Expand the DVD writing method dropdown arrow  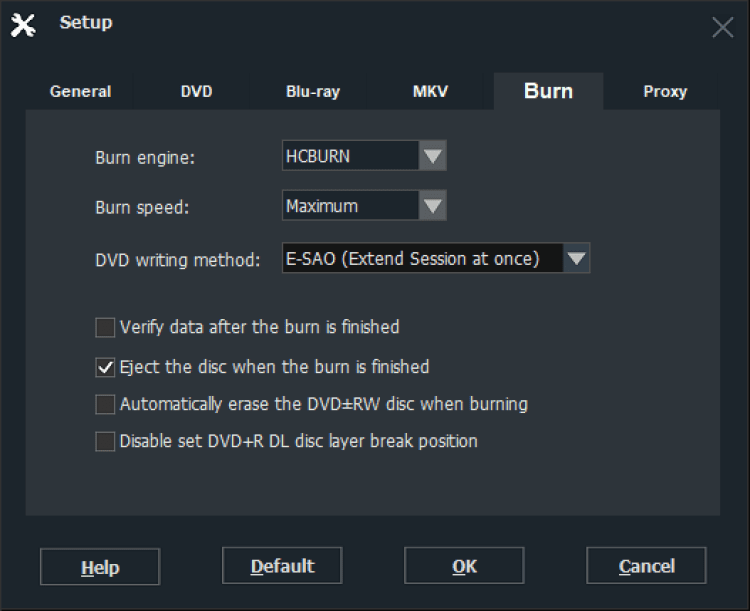[577, 259]
